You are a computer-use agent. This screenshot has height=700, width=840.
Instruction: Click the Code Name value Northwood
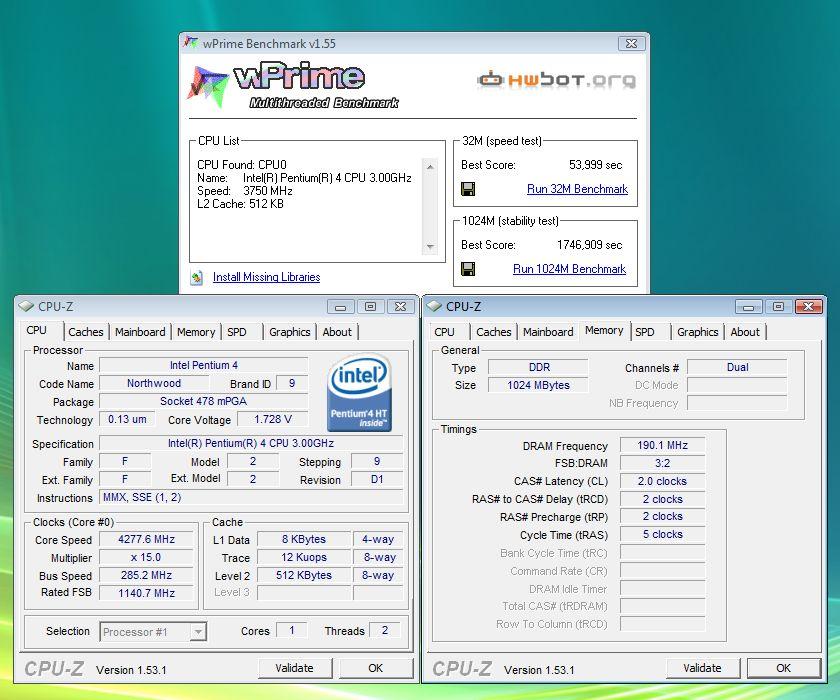[154, 383]
